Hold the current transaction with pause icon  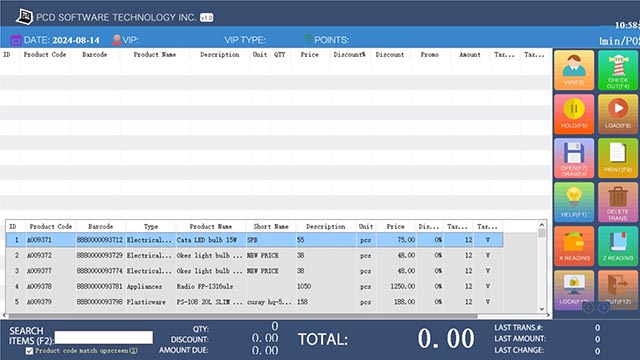tap(574, 114)
